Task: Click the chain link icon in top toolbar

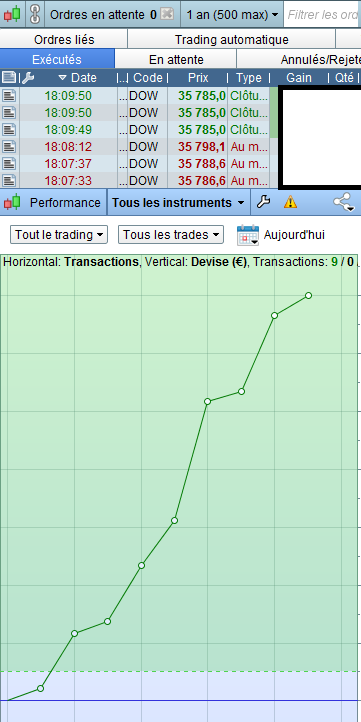Action: [35, 14]
